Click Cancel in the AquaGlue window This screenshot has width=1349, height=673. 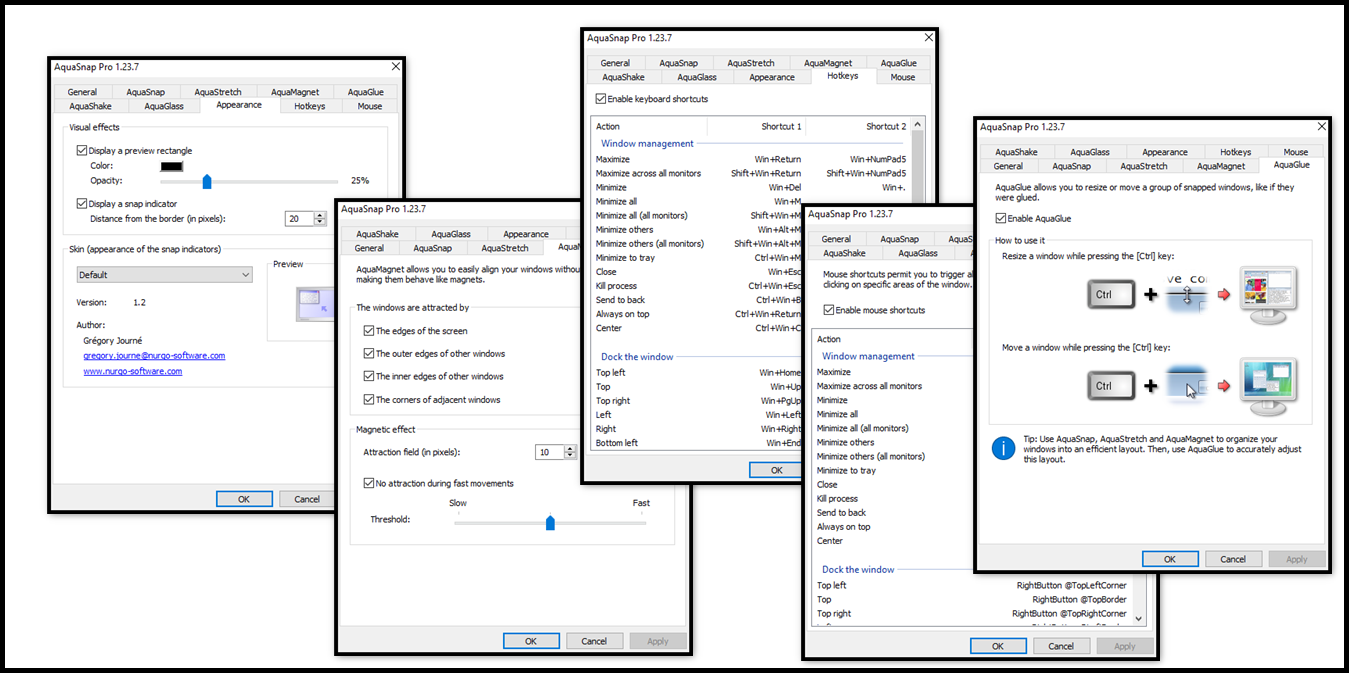click(1233, 559)
